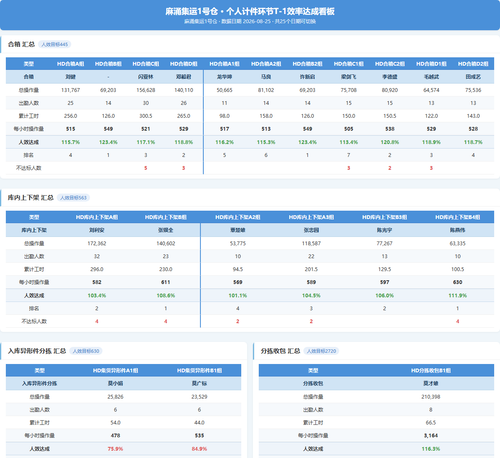Viewport: 500px width, 458px height.
Task: Click total operations value 156,628
Action: pyautogui.click(x=146, y=90)
